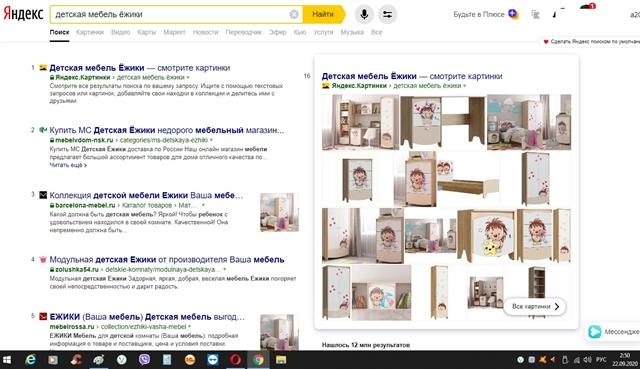Launch Opera from the taskbar
640x369 pixels.
tap(235, 360)
